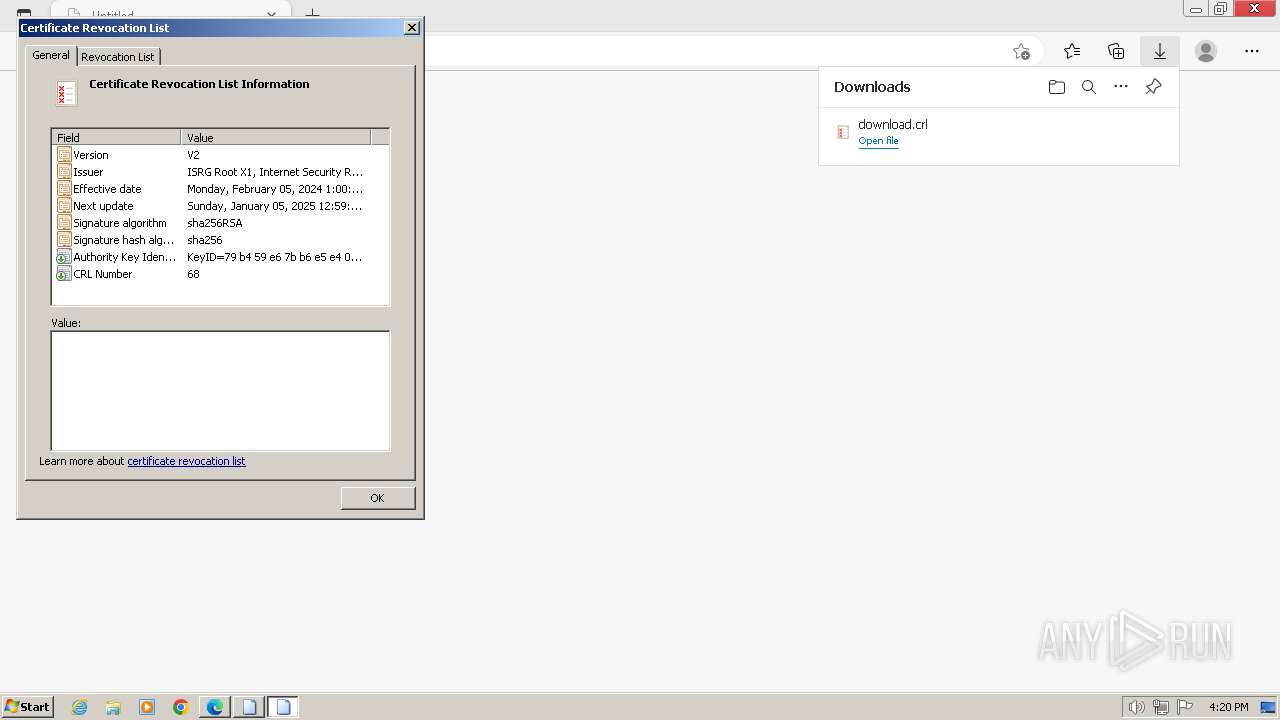Screen dimensions: 1280x720
Task: Open the Edge profile avatar
Action: [1206, 51]
